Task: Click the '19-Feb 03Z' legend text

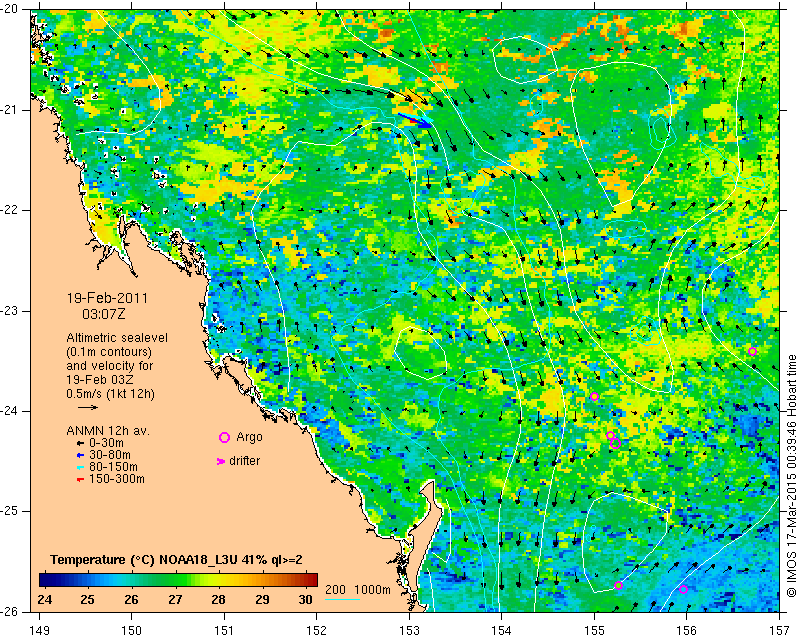Action: pyautogui.click(x=101, y=380)
